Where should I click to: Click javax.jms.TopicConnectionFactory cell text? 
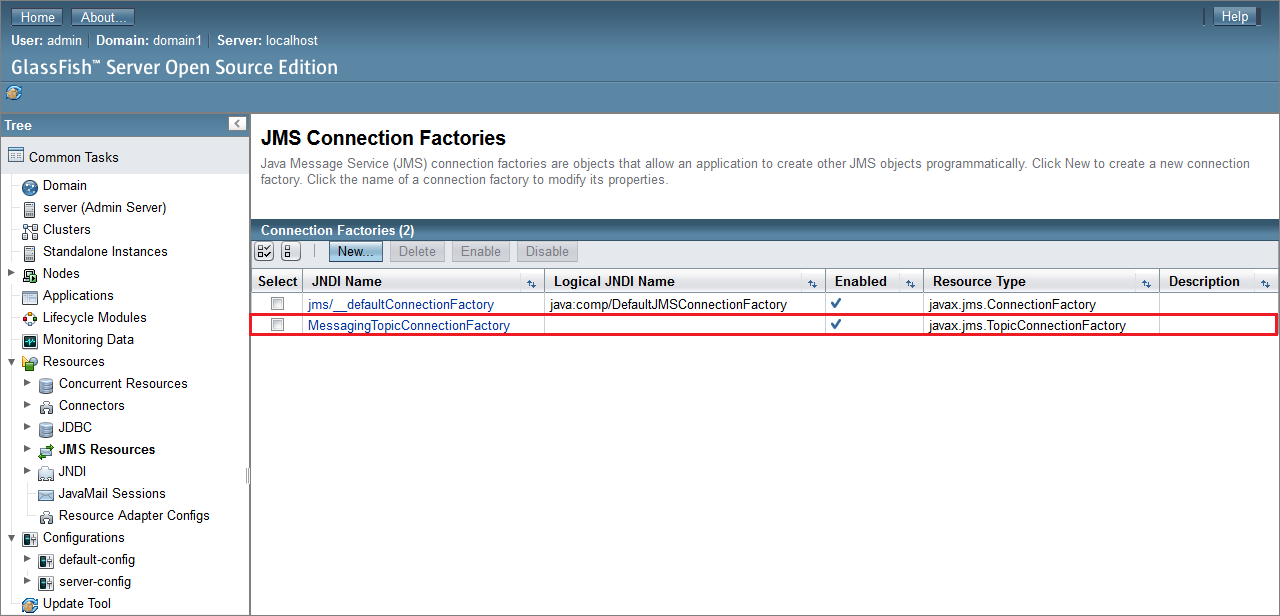1027,326
